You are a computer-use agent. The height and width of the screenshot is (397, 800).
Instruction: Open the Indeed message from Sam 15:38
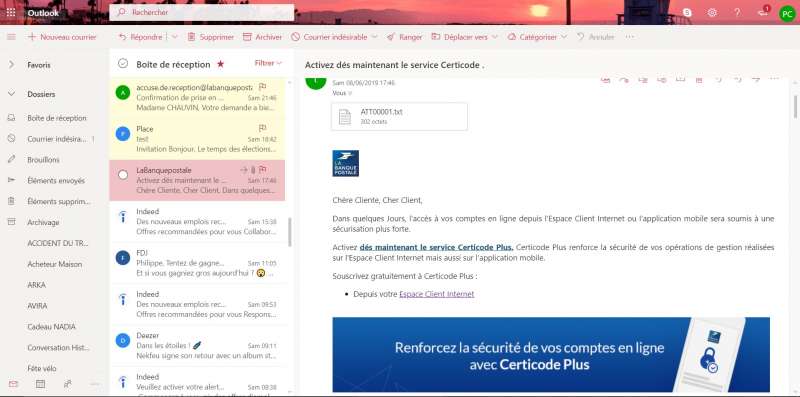[x=197, y=221]
